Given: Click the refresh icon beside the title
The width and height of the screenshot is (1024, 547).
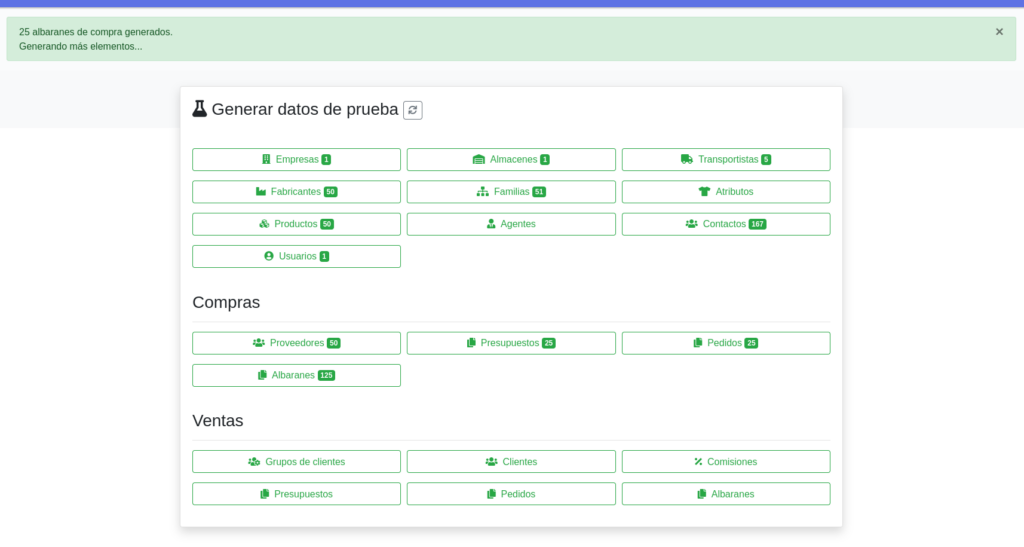Looking at the screenshot, I should tap(412, 110).
